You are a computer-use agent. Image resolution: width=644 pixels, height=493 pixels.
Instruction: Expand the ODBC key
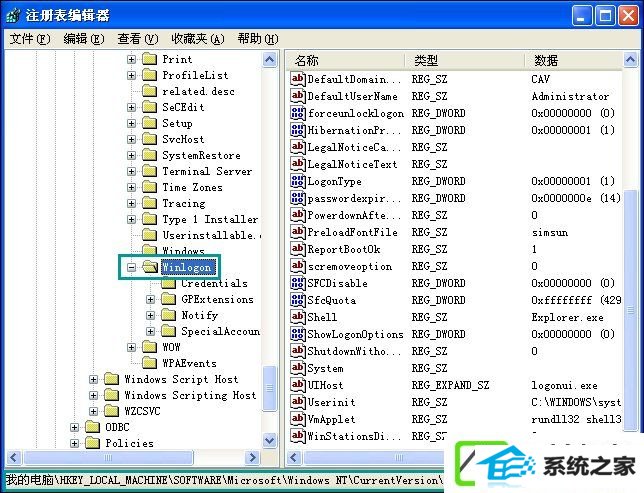coord(74,427)
